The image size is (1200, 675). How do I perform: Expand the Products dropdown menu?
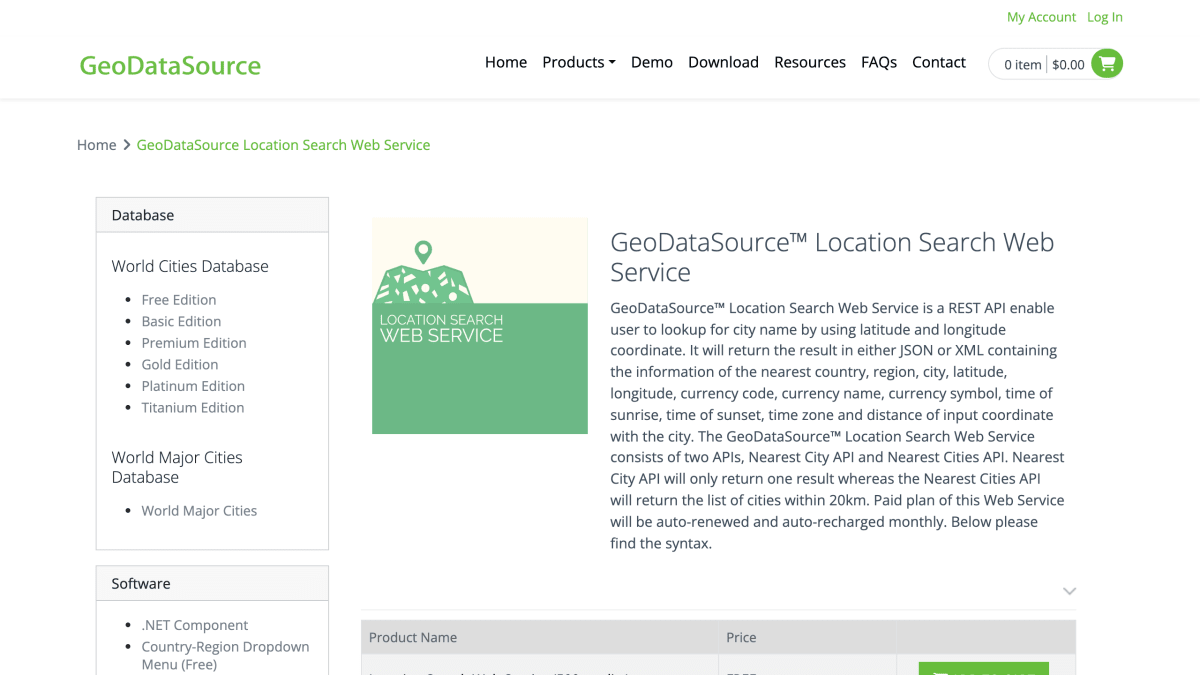579,62
